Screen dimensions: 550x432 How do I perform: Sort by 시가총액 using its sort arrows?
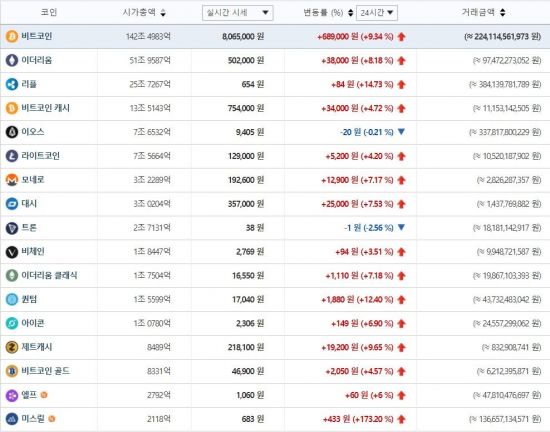point(163,13)
